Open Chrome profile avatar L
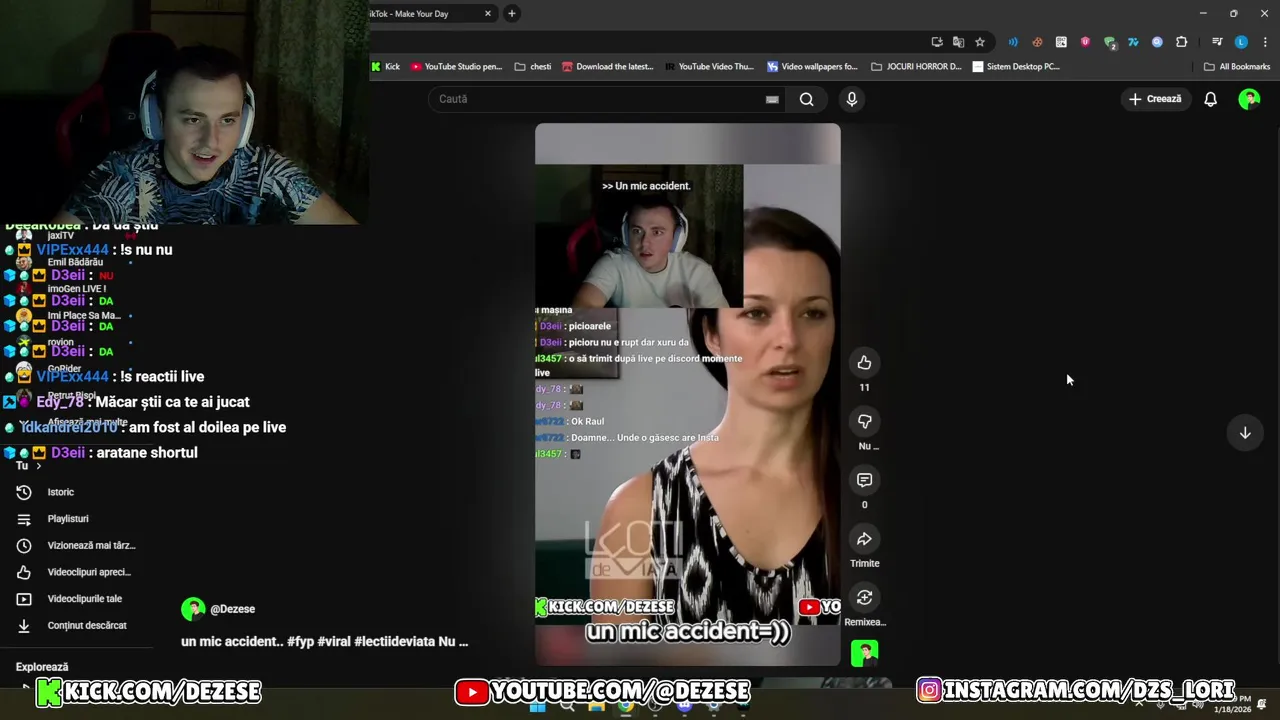 pyautogui.click(x=1241, y=42)
